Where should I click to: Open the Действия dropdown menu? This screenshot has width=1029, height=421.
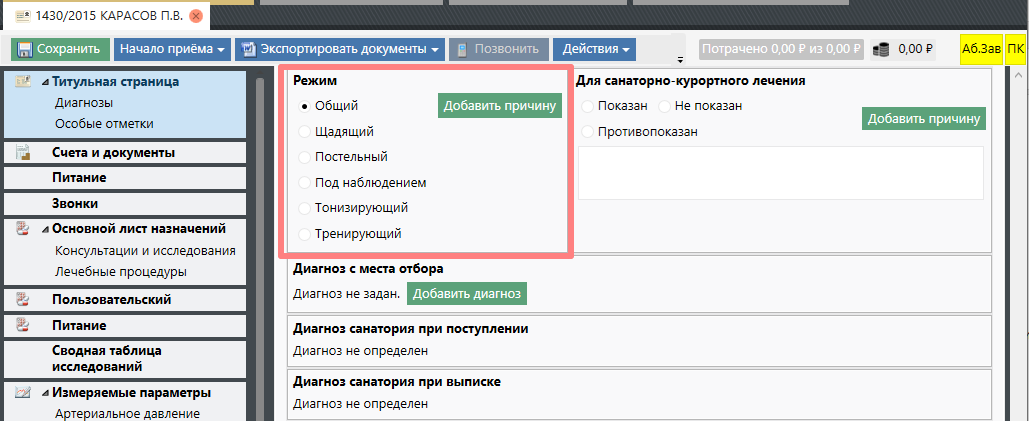(595, 49)
